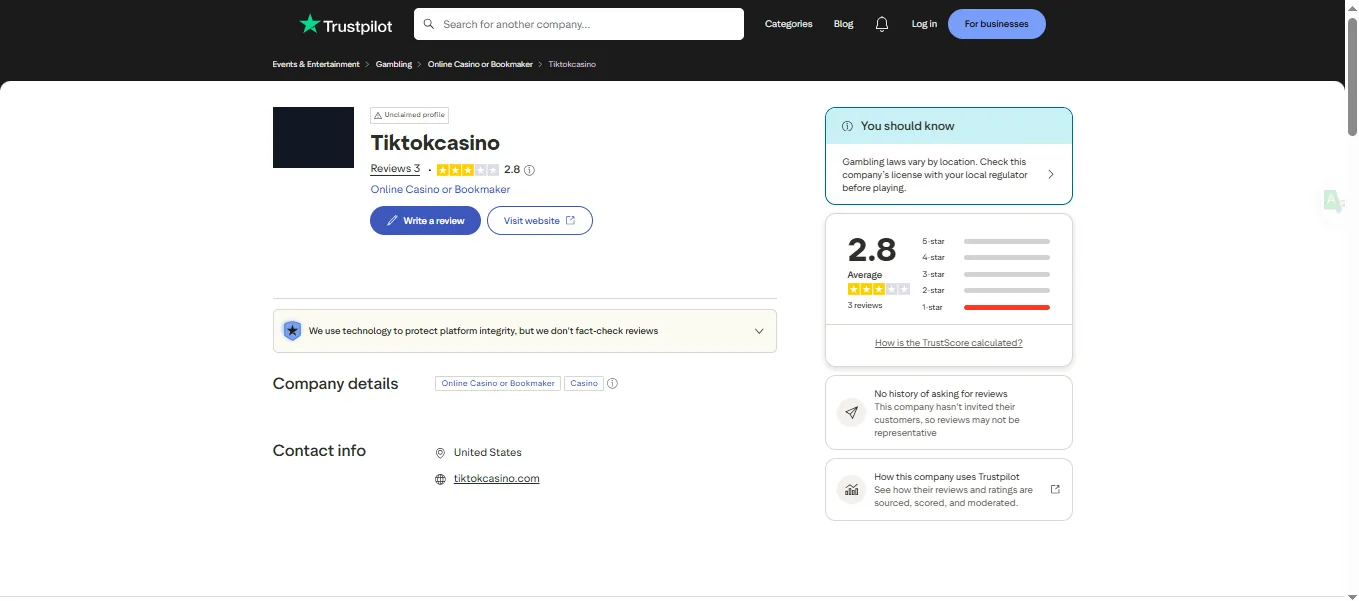Screen dimensions: 1359x601
Task: Click the TrustScore info icon beside 2.8
Action: pos(530,170)
